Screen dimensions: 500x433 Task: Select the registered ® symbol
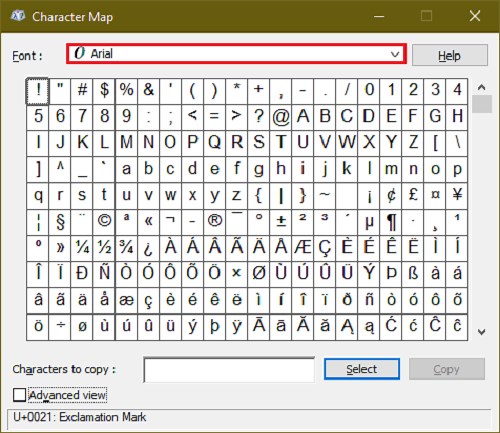click(214, 222)
